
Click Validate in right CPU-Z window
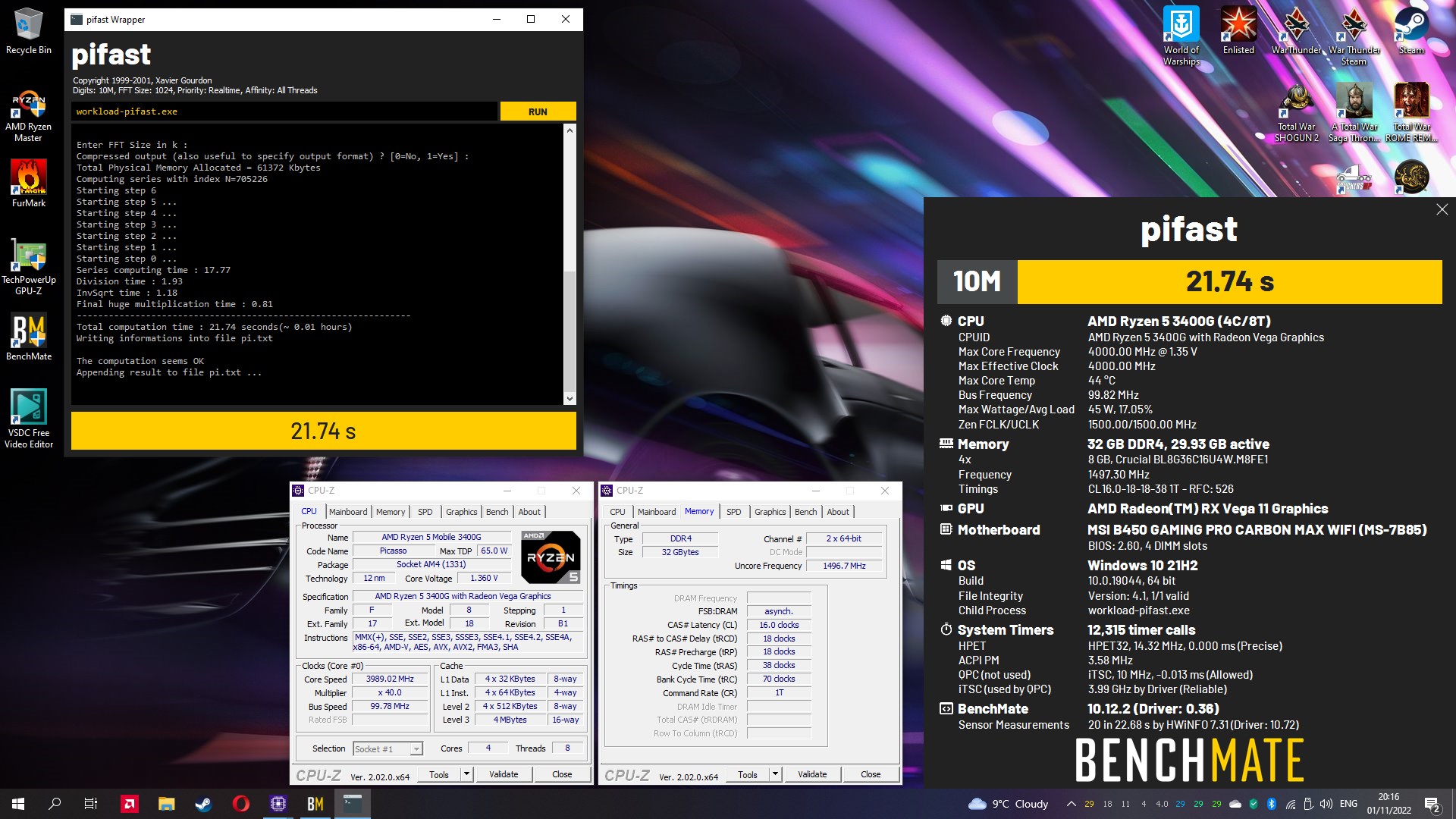tap(812, 774)
